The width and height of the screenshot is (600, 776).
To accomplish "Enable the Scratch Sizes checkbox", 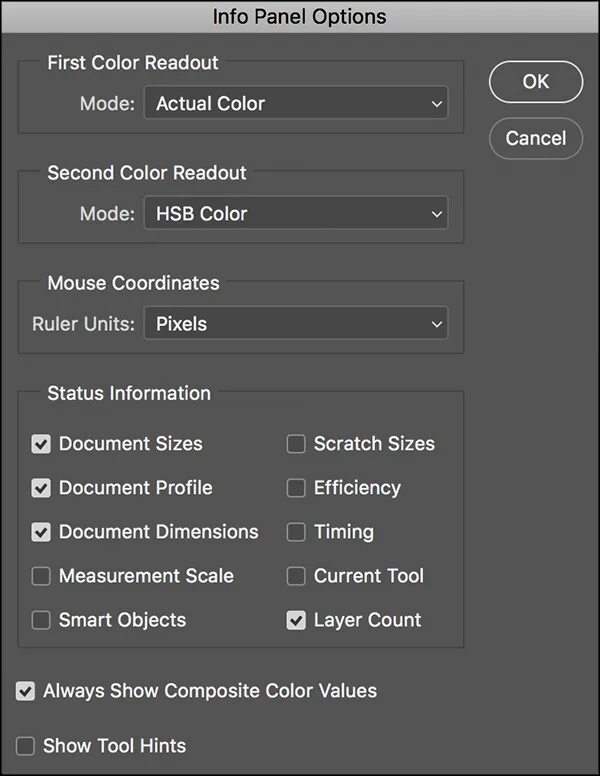I will click(x=296, y=444).
